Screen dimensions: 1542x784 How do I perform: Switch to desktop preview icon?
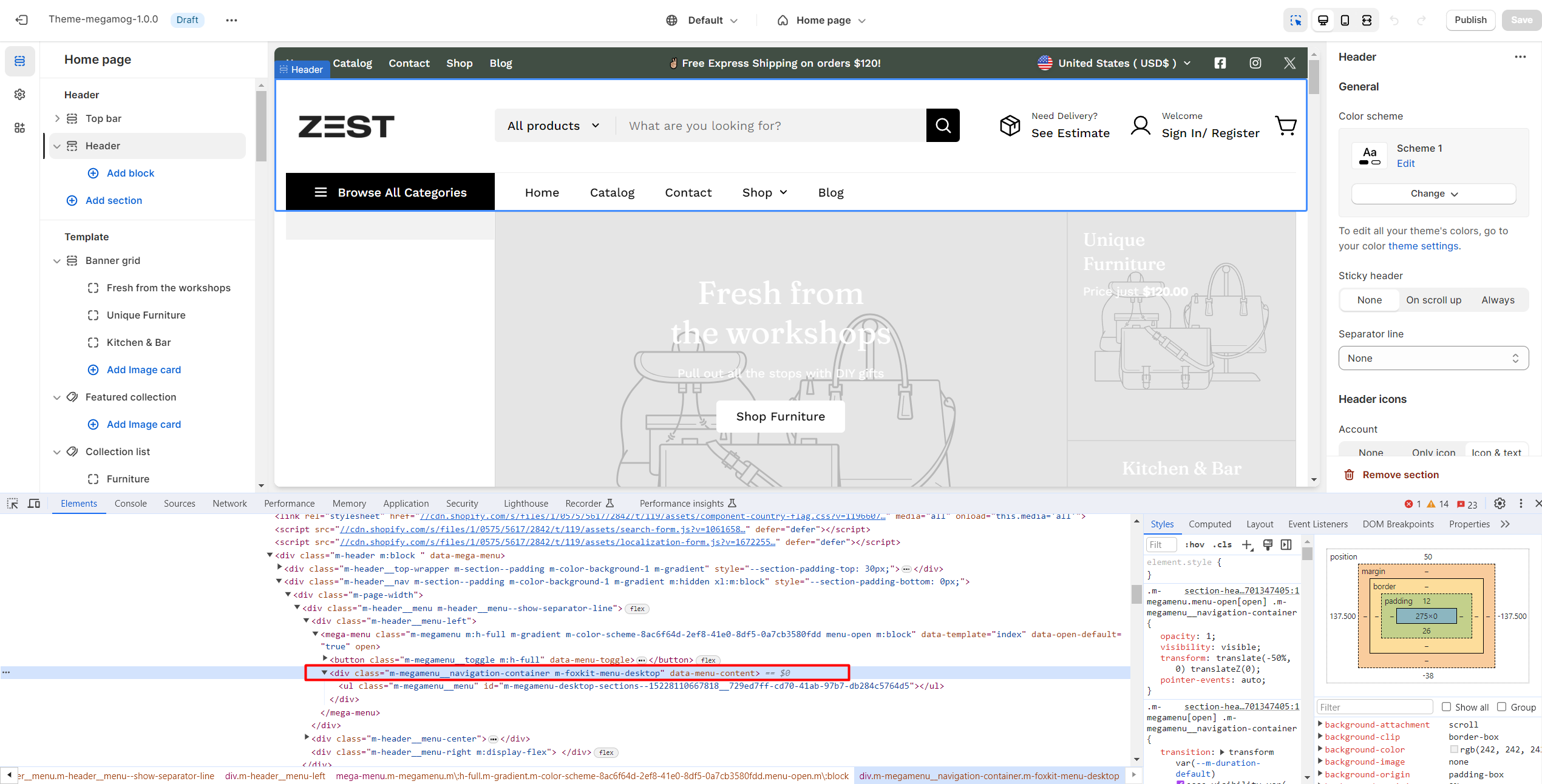tap(1323, 20)
